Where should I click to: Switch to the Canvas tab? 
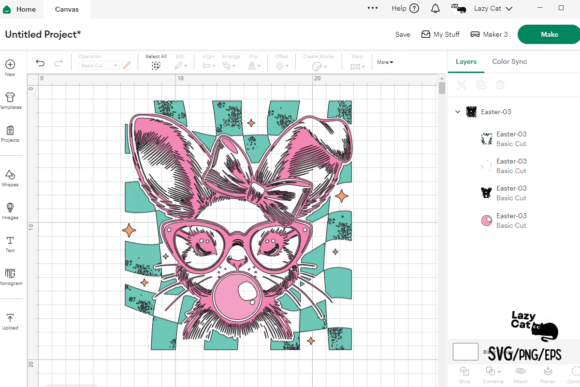point(67,9)
